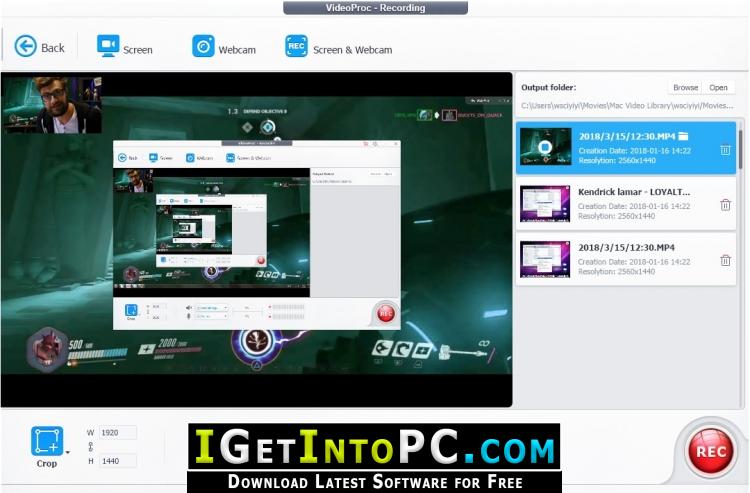Open folder icon next to highlighted 12:30.MP4

coord(684,136)
